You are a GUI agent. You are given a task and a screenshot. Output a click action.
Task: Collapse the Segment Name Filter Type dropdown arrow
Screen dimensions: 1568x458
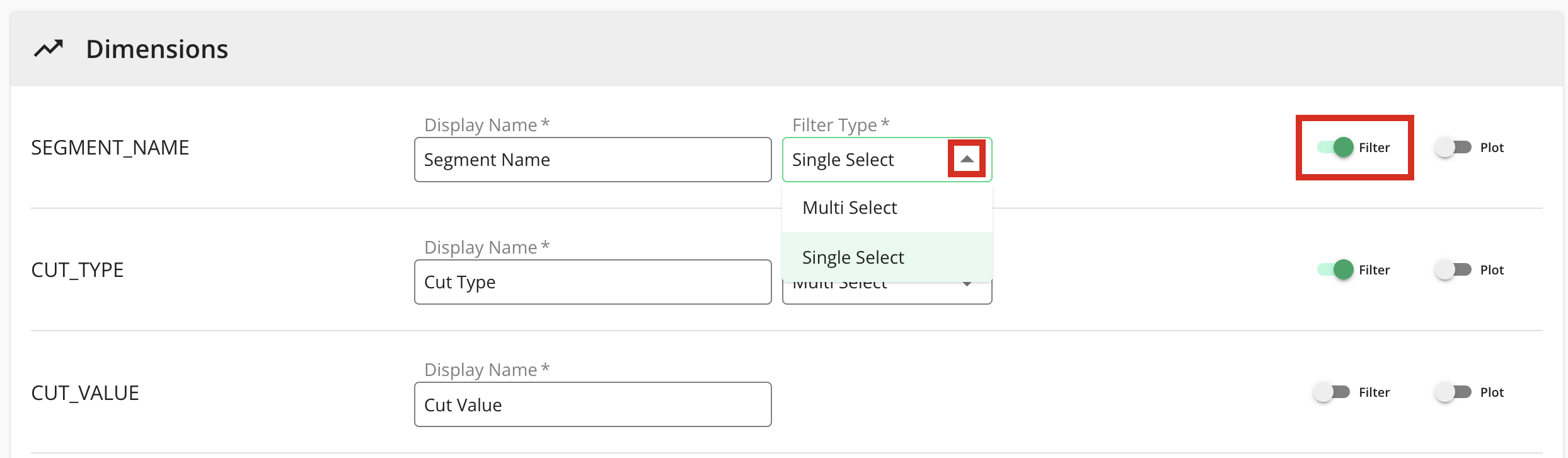966,159
